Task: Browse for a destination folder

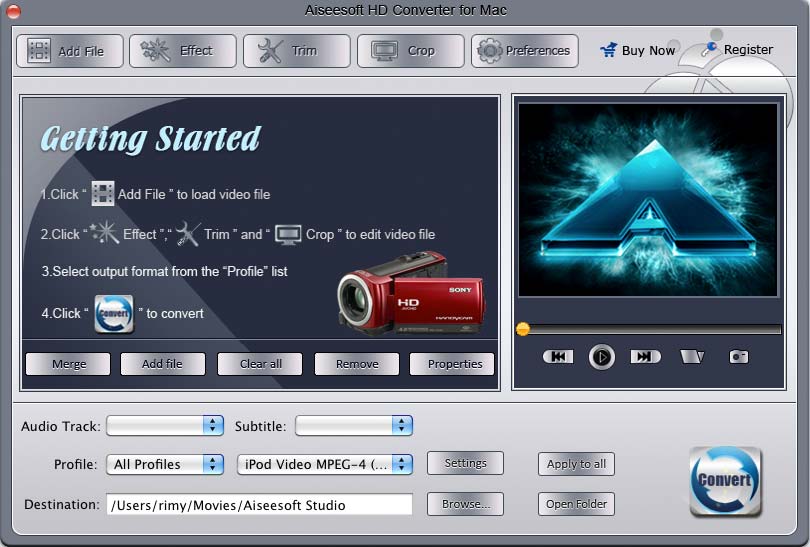Action: pos(465,504)
